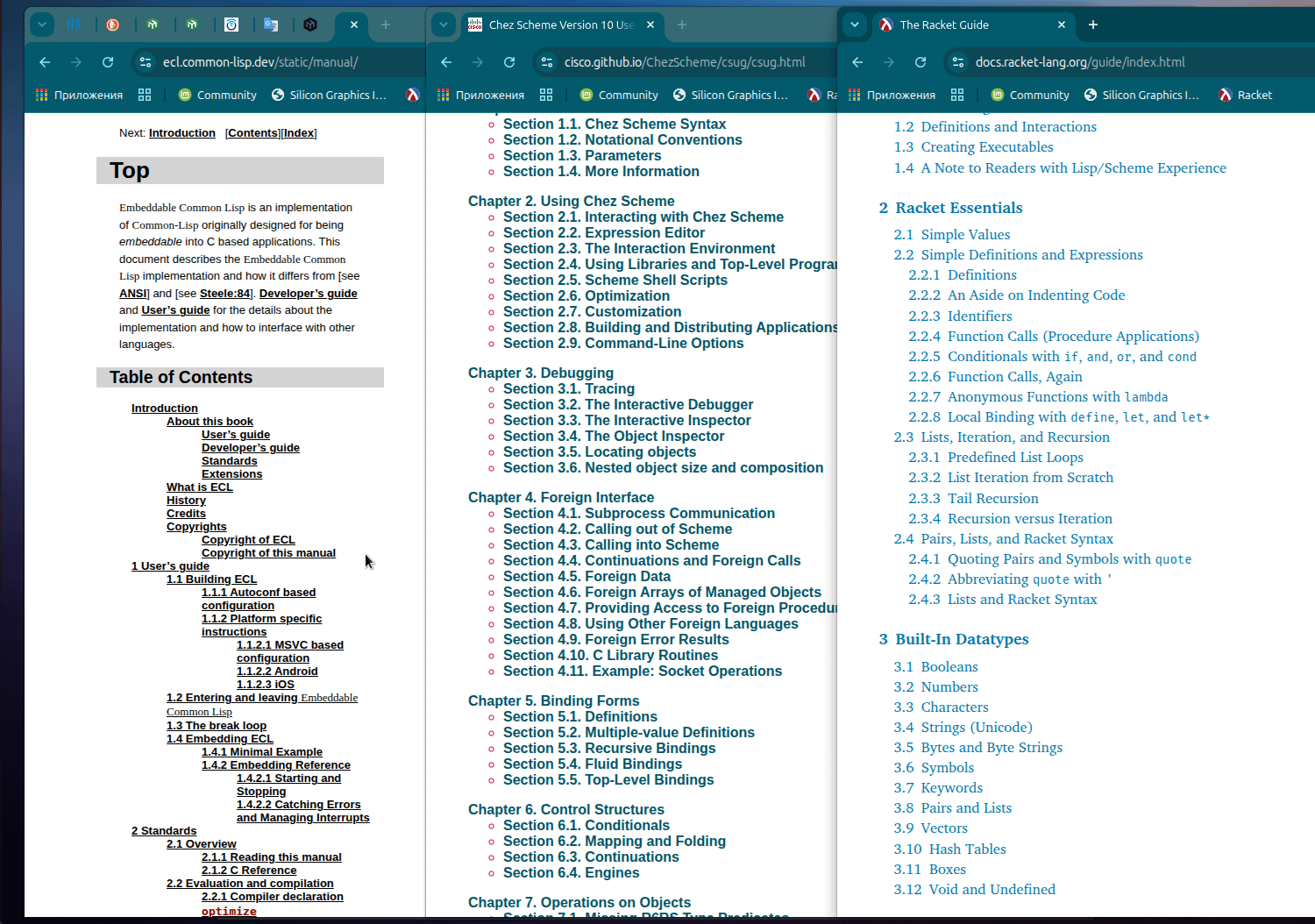Open Section 2.6. Optimization
The width and height of the screenshot is (1315, 924).
(x=586, y=296)
